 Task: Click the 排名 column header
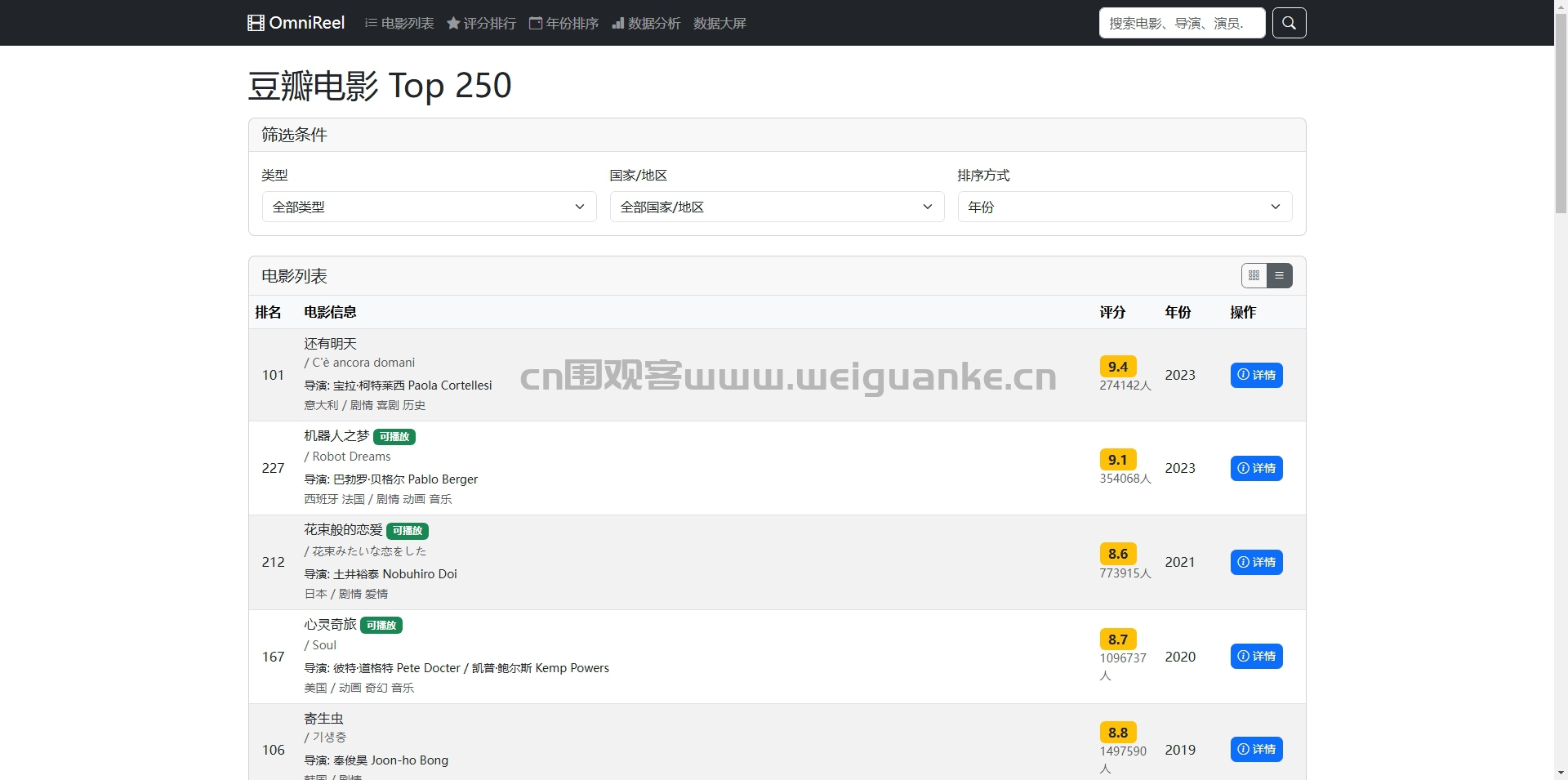click(268, 312)
